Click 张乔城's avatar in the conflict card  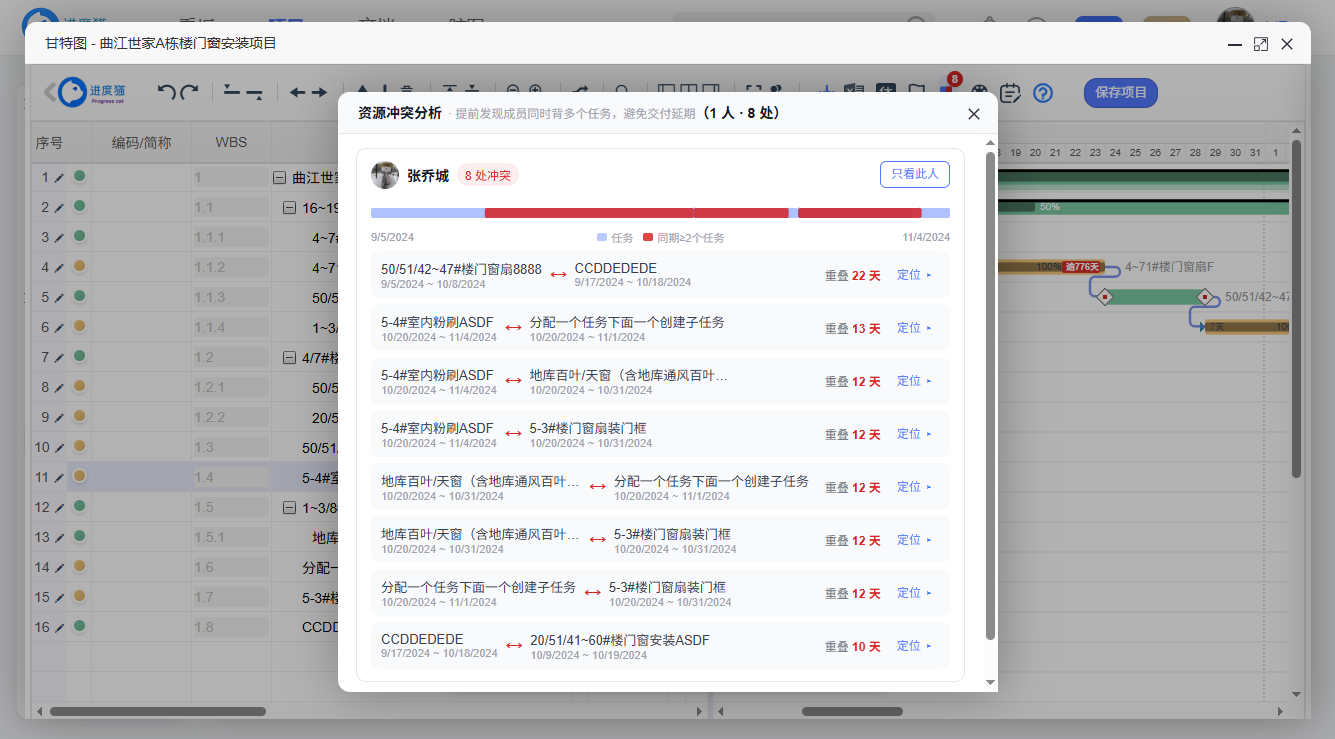[385, 175]
